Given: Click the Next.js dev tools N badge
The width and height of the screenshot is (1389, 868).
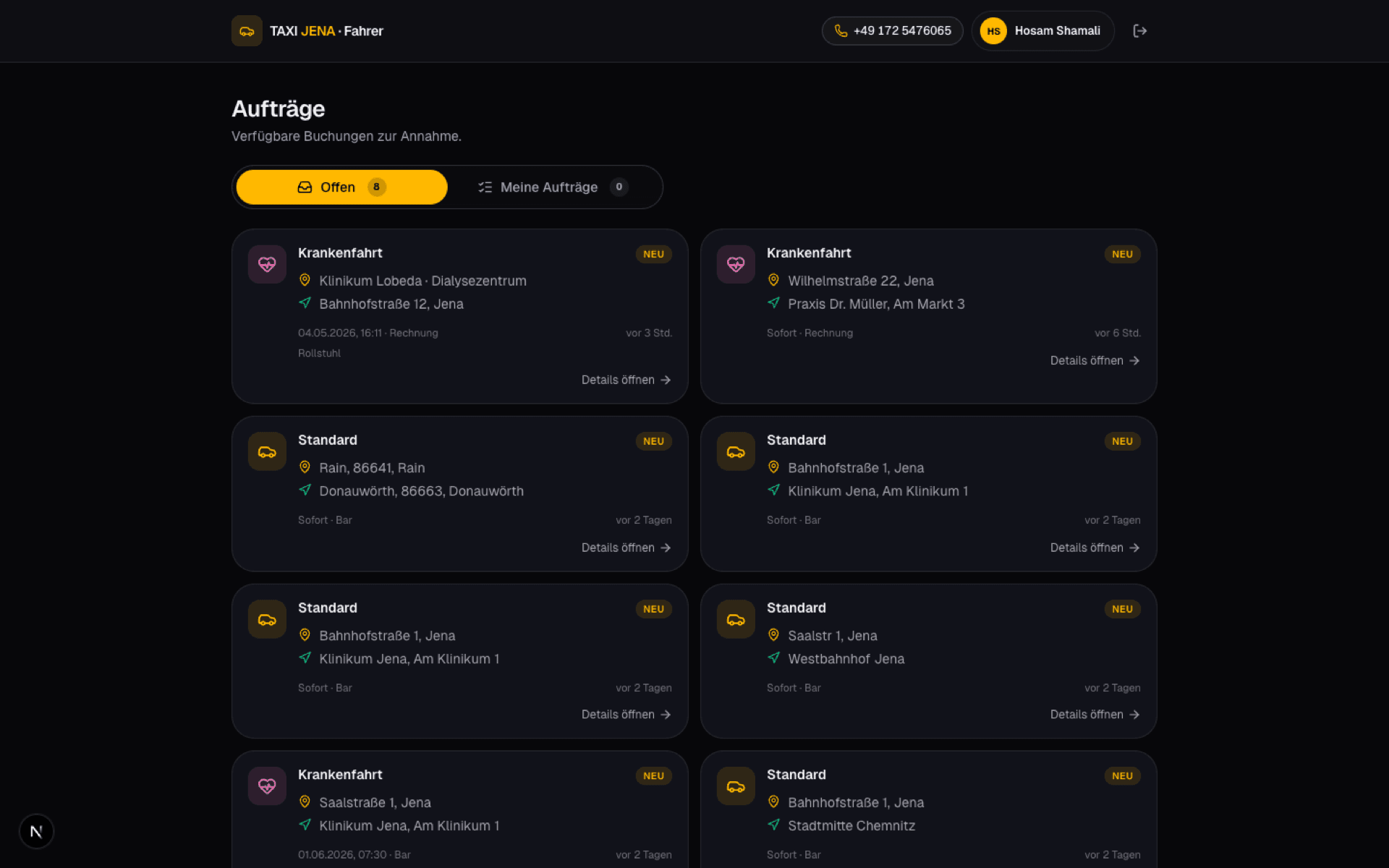Looking at the screenshot, I should 36,832.
